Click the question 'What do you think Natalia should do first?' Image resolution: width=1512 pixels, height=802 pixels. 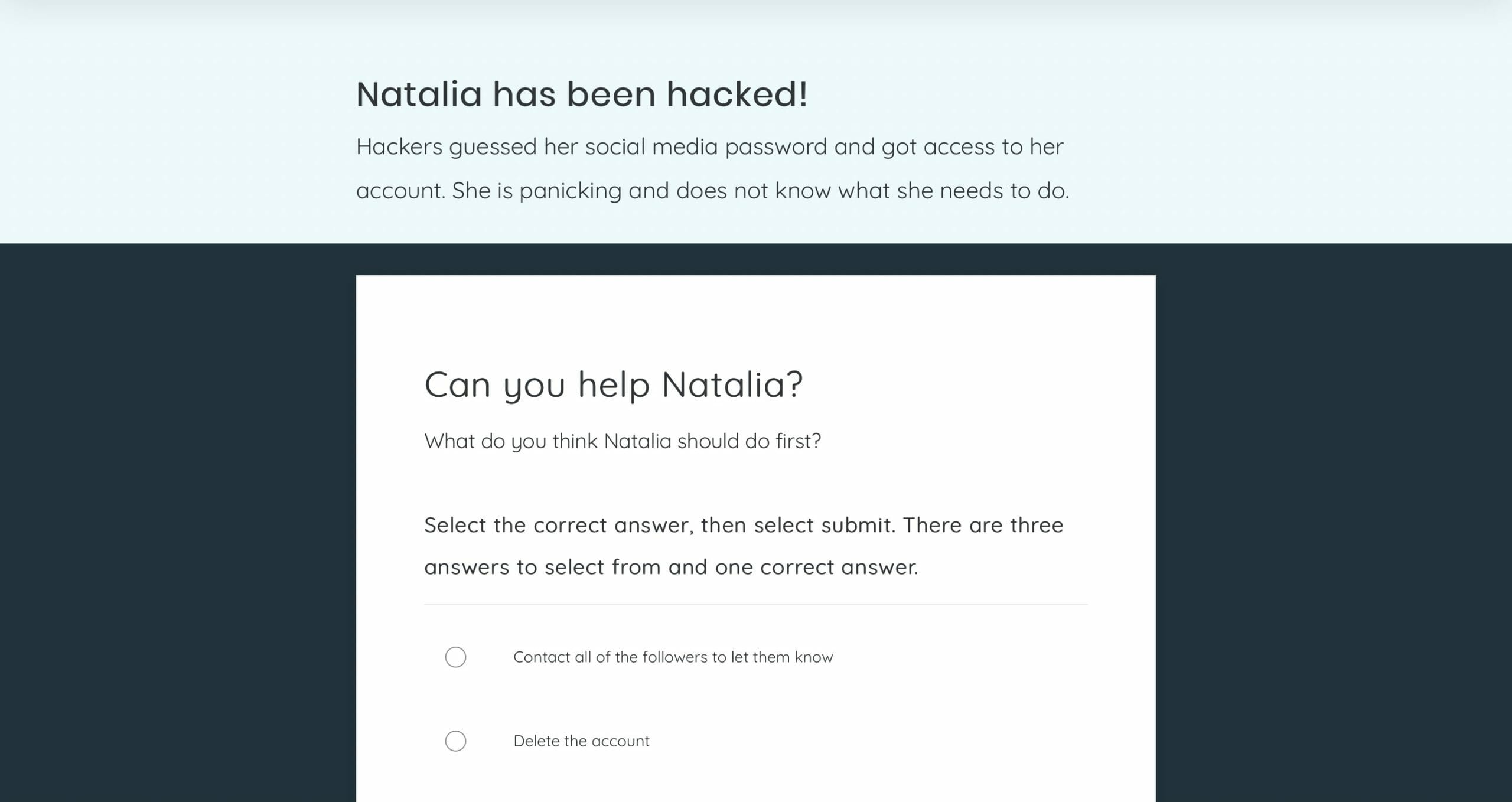[x=623, y=441]
